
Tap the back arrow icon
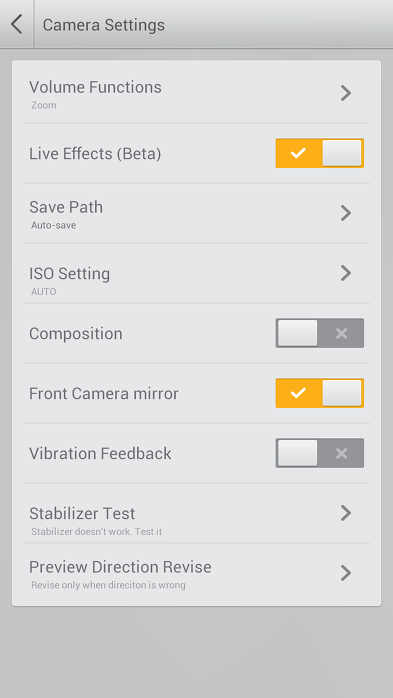(x=16, y=24)
